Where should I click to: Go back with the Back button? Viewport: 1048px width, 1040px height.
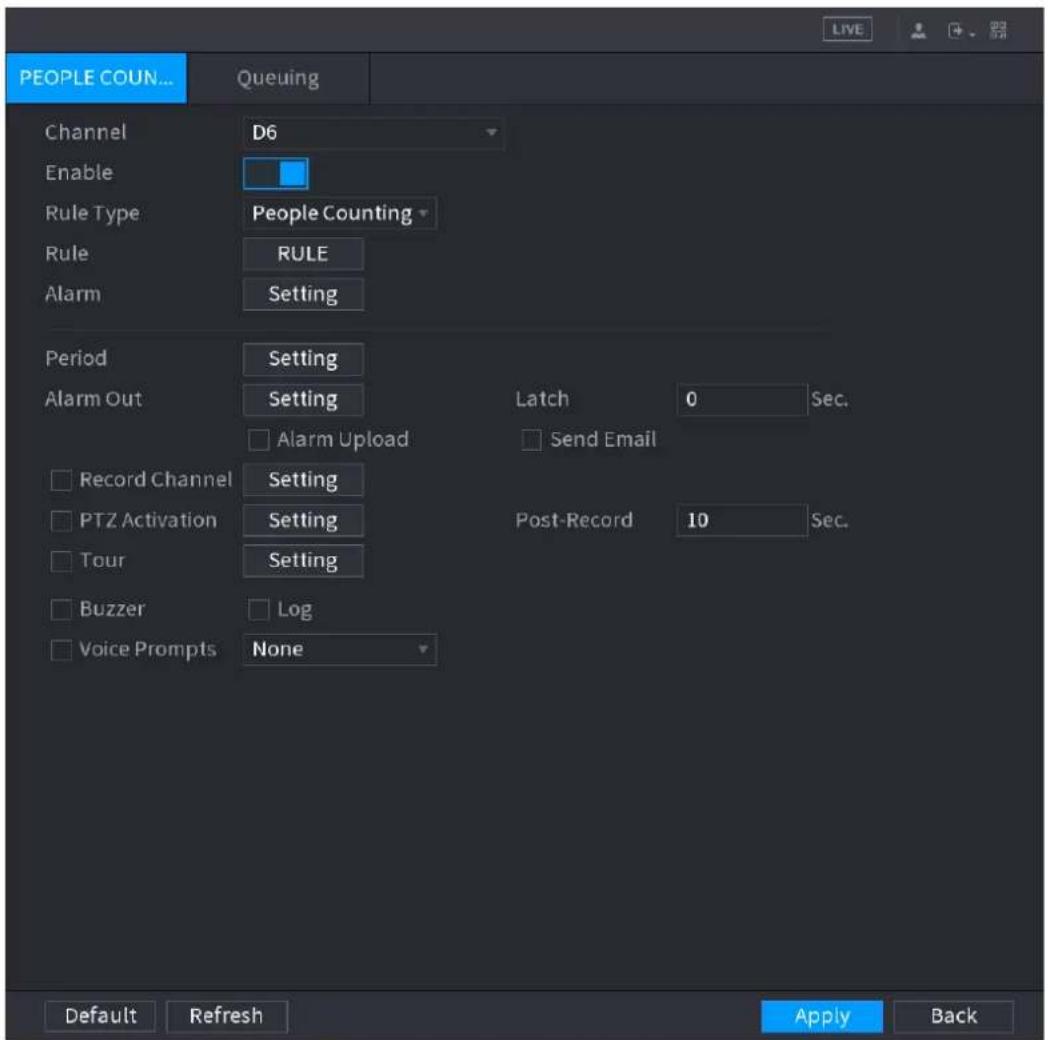[x=954, y=1016]
